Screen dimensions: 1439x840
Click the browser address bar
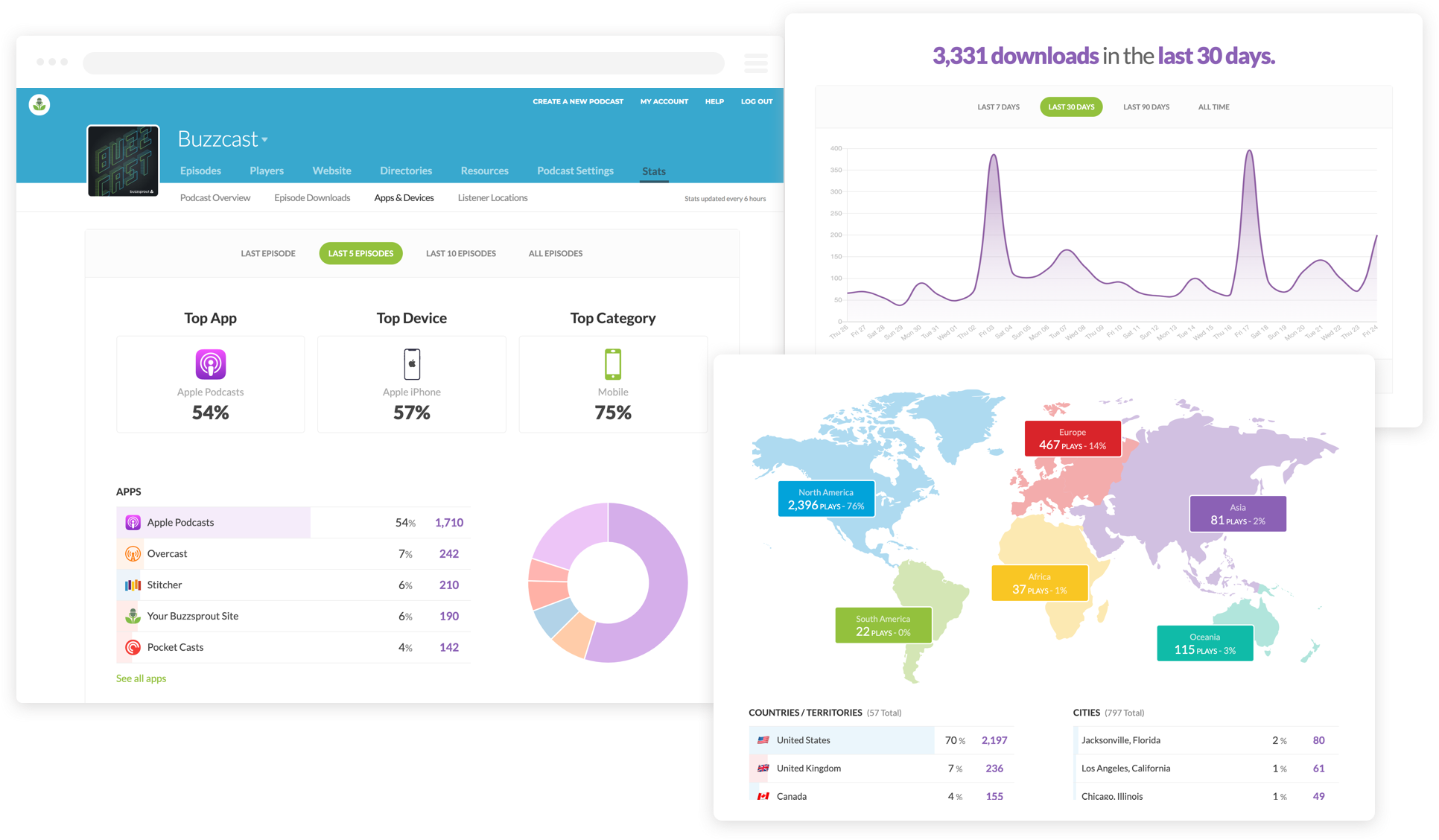[x=404, y=63]
